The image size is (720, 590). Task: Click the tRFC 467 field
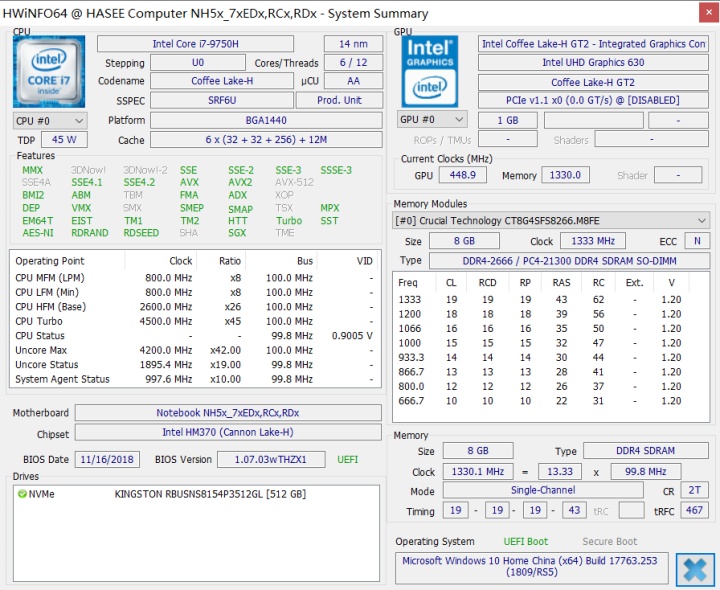[x=694, y=510]
